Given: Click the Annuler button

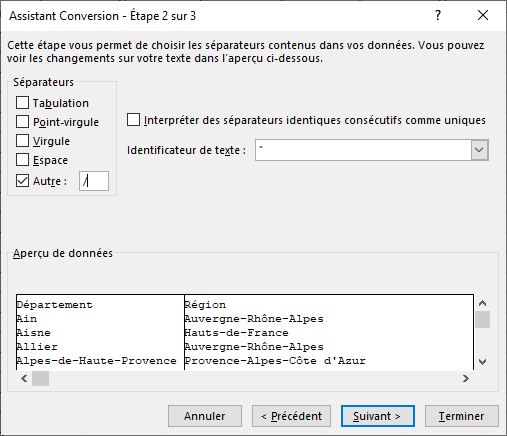Looking at the screenshot, I should click(205, 416).
